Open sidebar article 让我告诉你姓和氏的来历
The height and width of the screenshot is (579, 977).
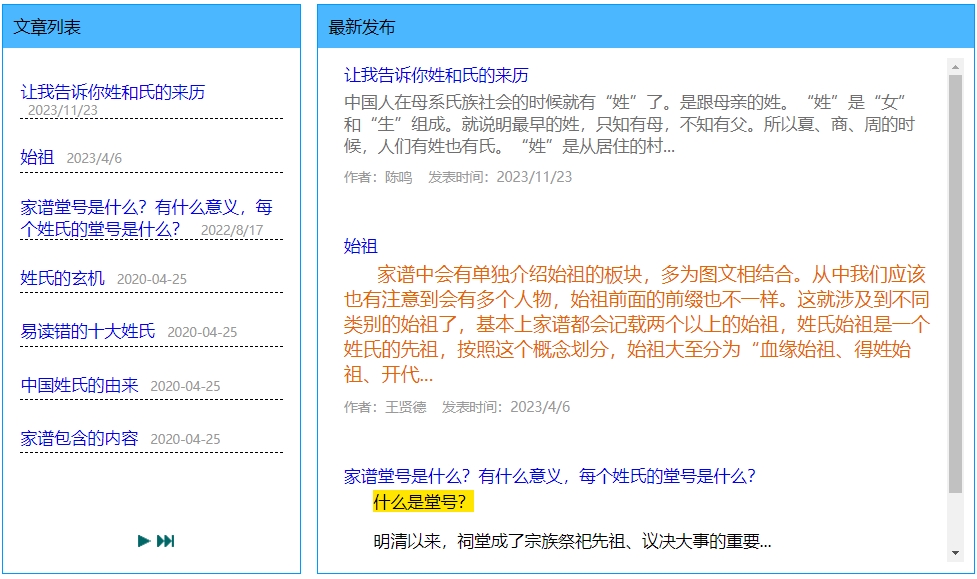click(x=113, y=92)
